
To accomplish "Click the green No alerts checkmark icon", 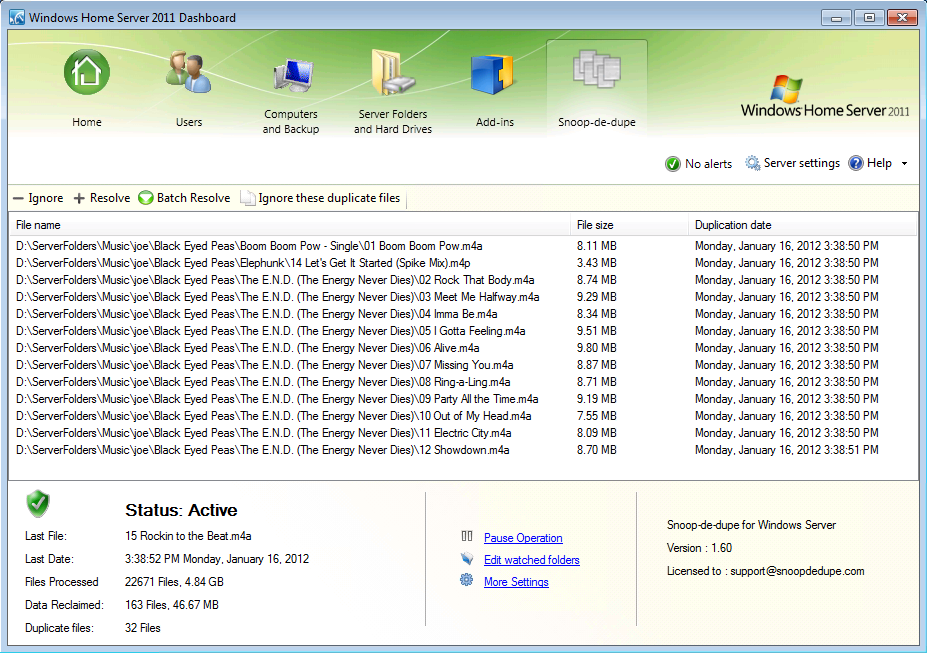I will click(672, 164).
